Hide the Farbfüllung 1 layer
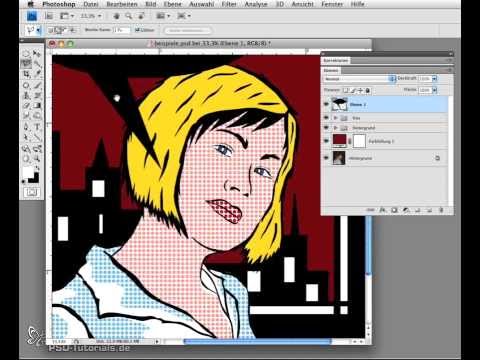Viewport: 480px width, 360px height. (x=327, y=141)
